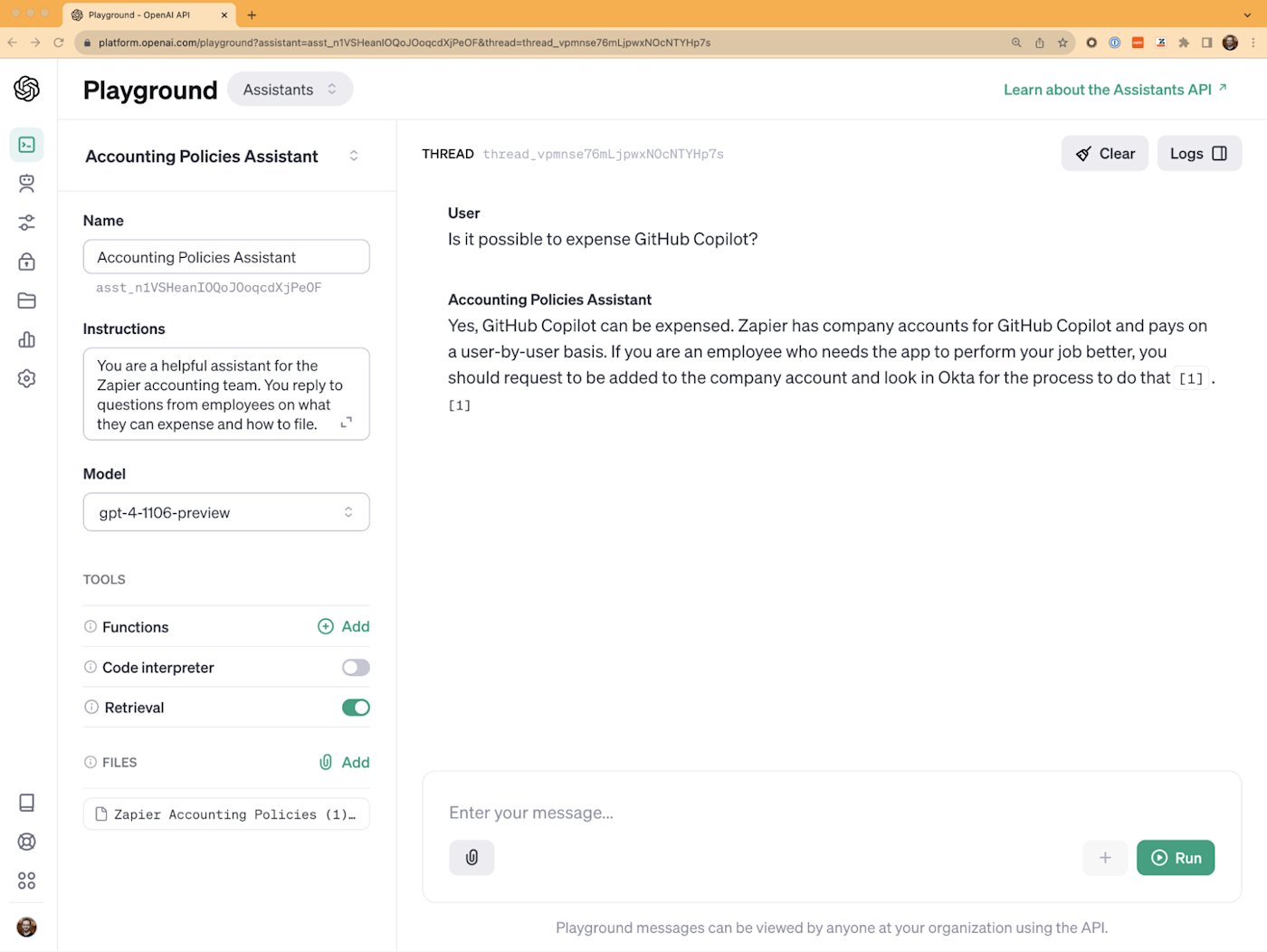
Task: Open Help lifebuoy icon in sidebar
Action: click(x=27, y=842)
